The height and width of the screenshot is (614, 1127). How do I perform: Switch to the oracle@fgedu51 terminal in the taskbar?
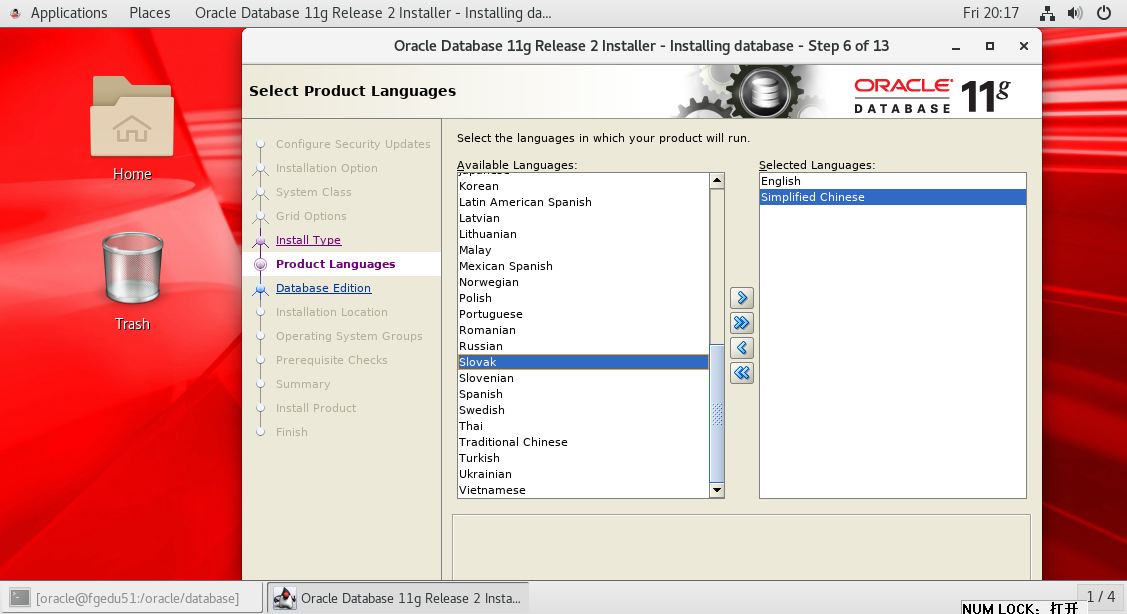(x=132, y=598)
